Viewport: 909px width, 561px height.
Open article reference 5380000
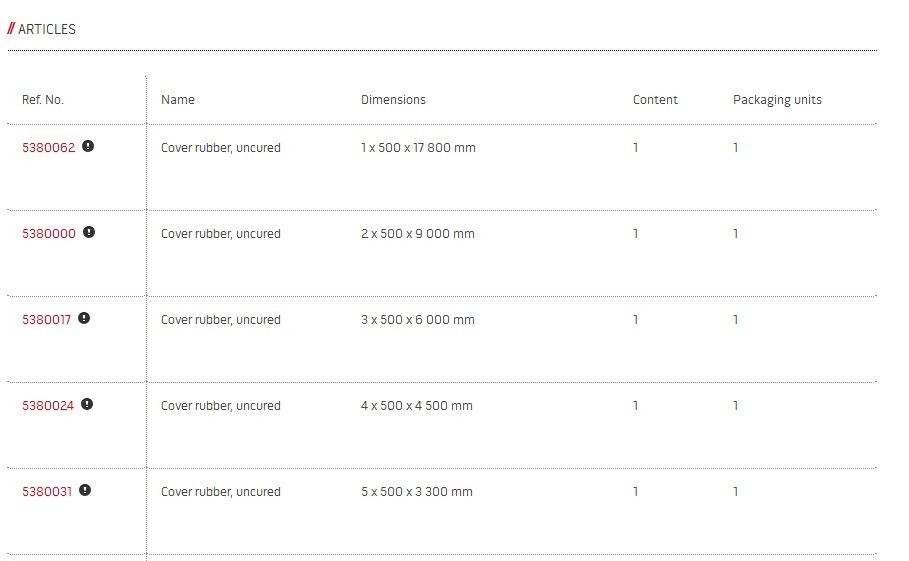(x=49, y=234)
